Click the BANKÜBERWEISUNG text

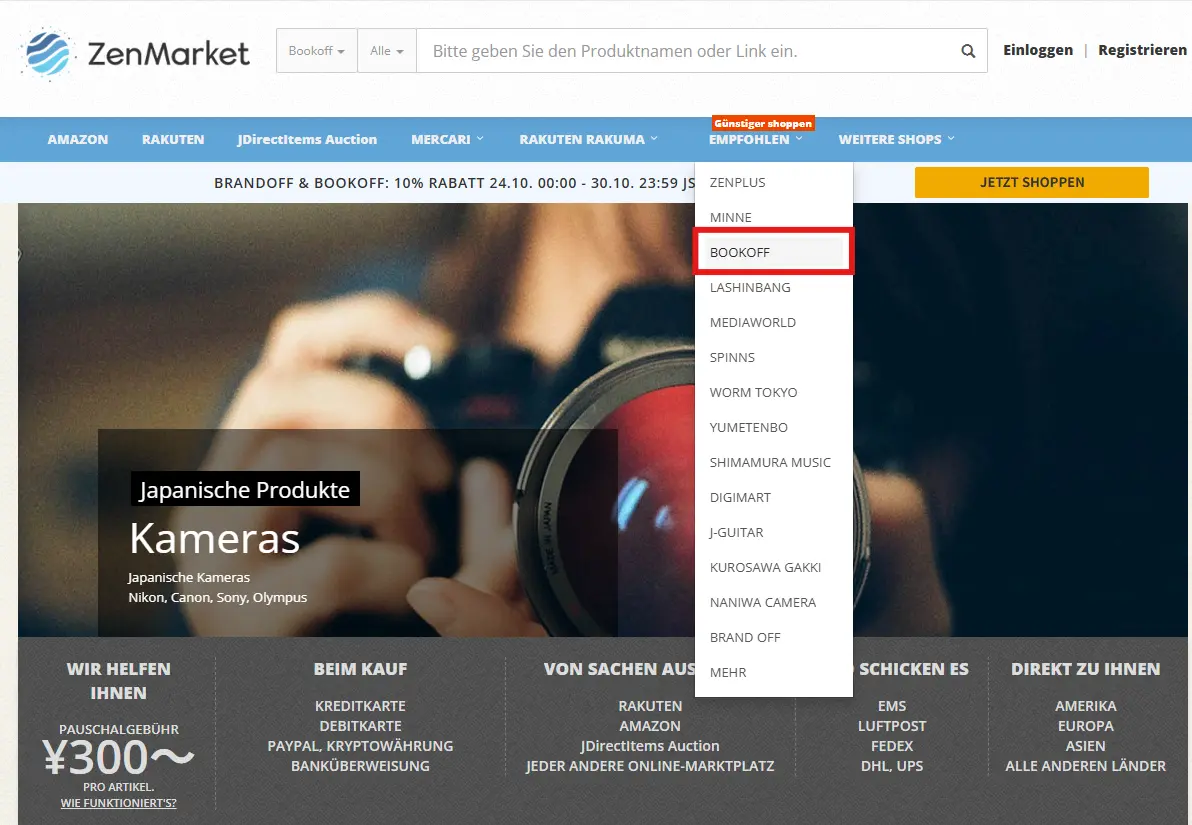point(360,766)
